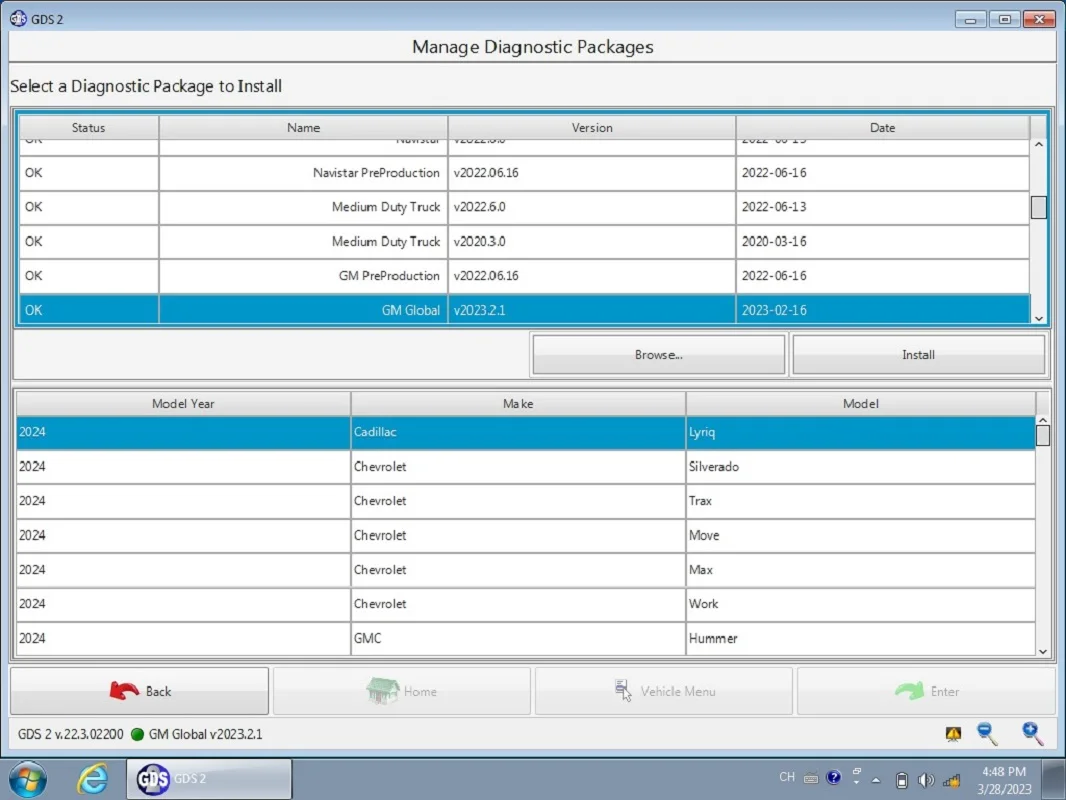Screen dimensions: 1066x800
Task: Select the GMC Hummer row
Action: [x=526, y=638]
